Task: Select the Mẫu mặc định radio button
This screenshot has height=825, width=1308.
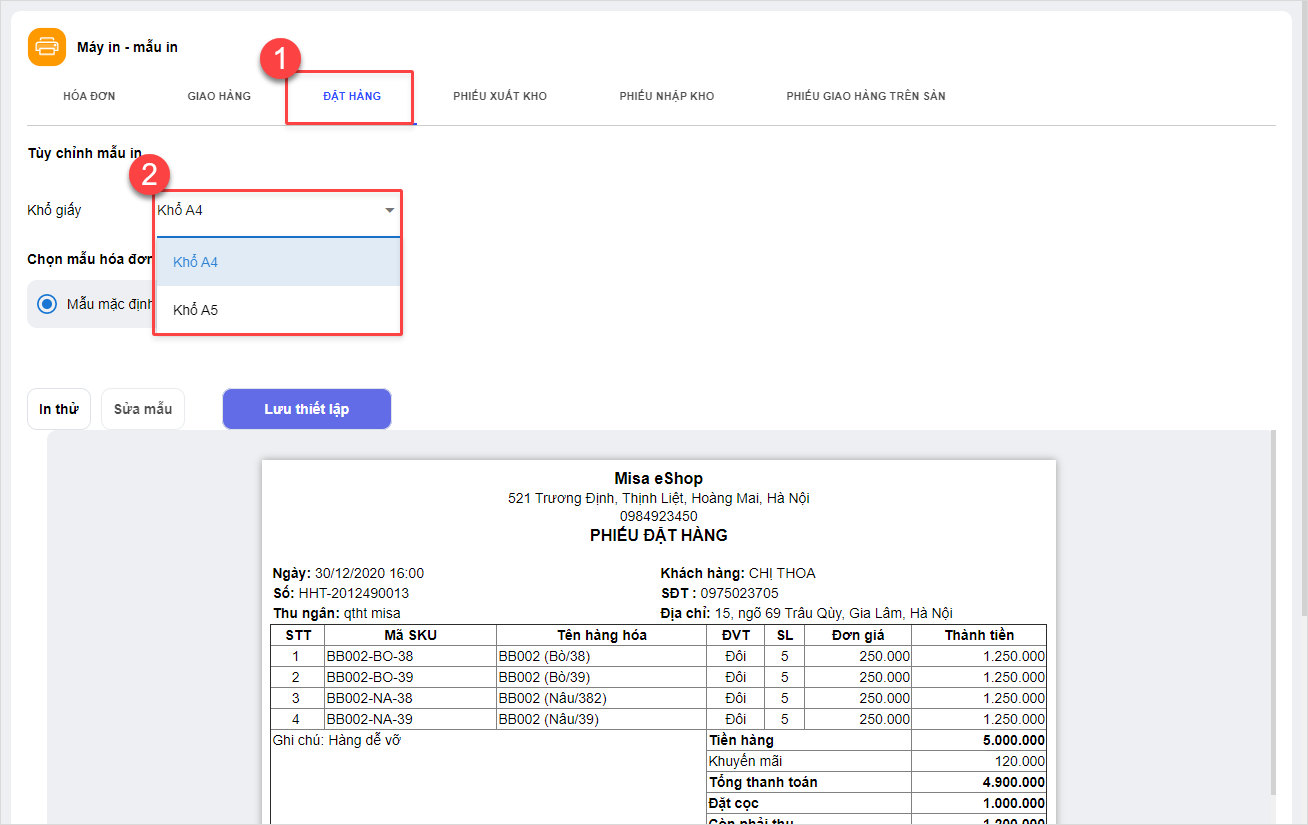Action: (x=47, y=304)
